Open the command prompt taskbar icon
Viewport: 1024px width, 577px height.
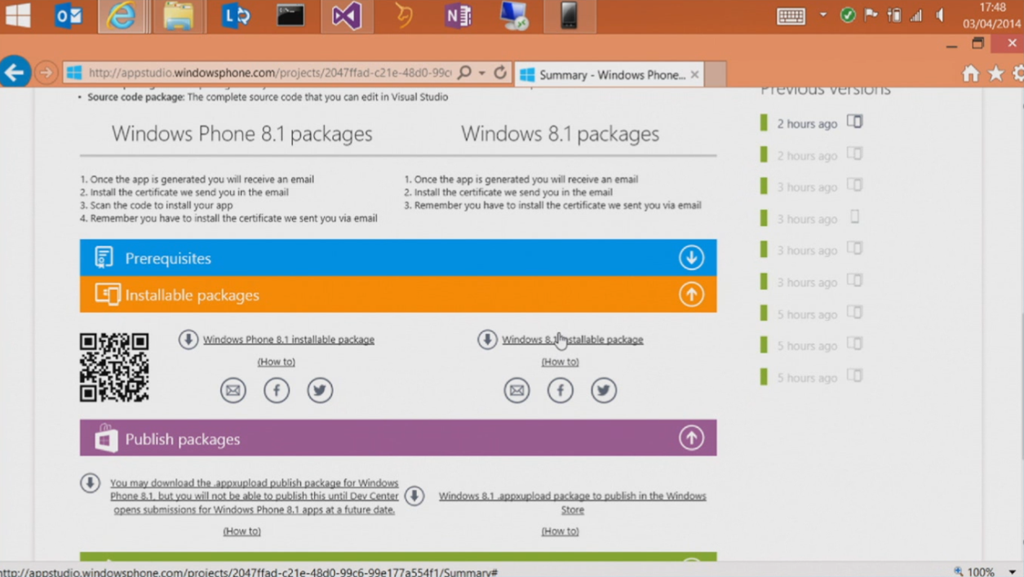point(290,16)
